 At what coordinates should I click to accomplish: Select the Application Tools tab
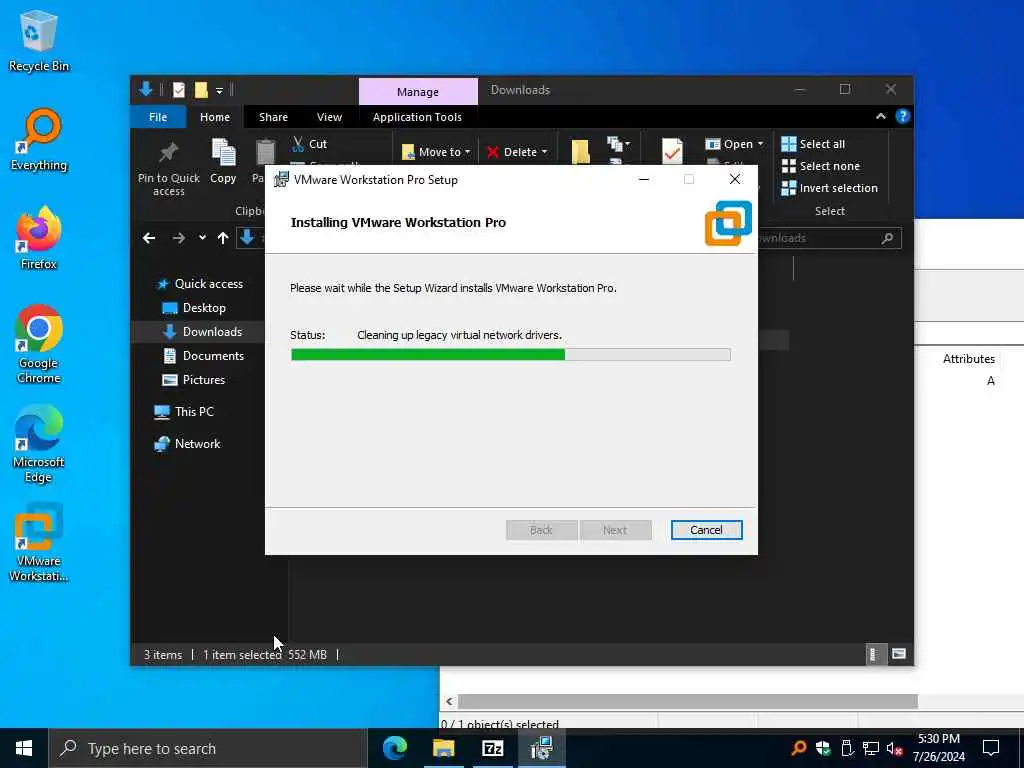click(417, 117)
